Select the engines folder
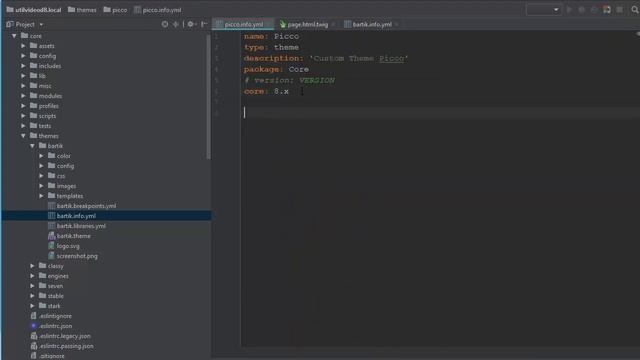640x360 pixels. 54,276
